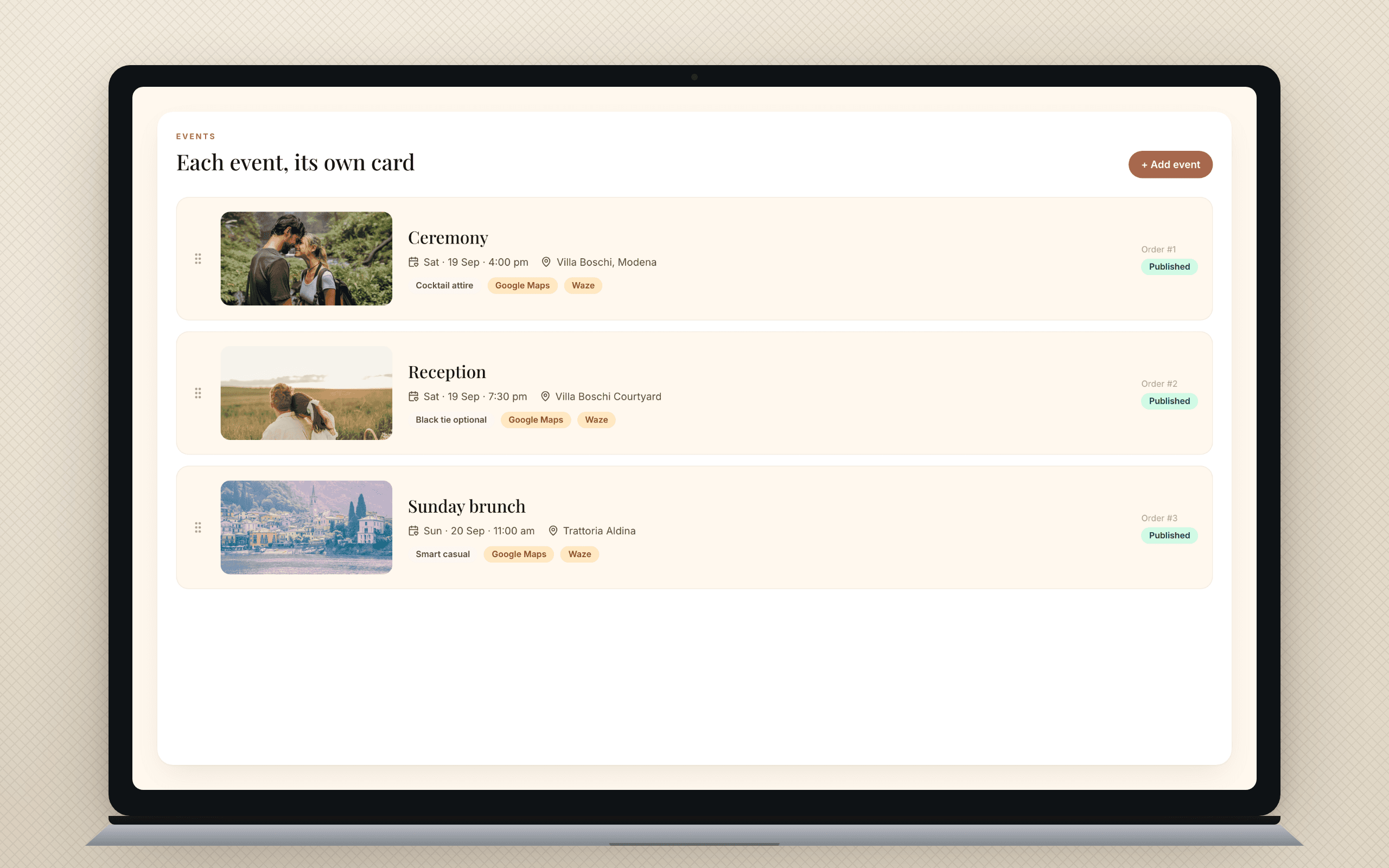Click the Reception calendar icon
This screenshot has height=868, width=1389.
[x=413, y=397]
